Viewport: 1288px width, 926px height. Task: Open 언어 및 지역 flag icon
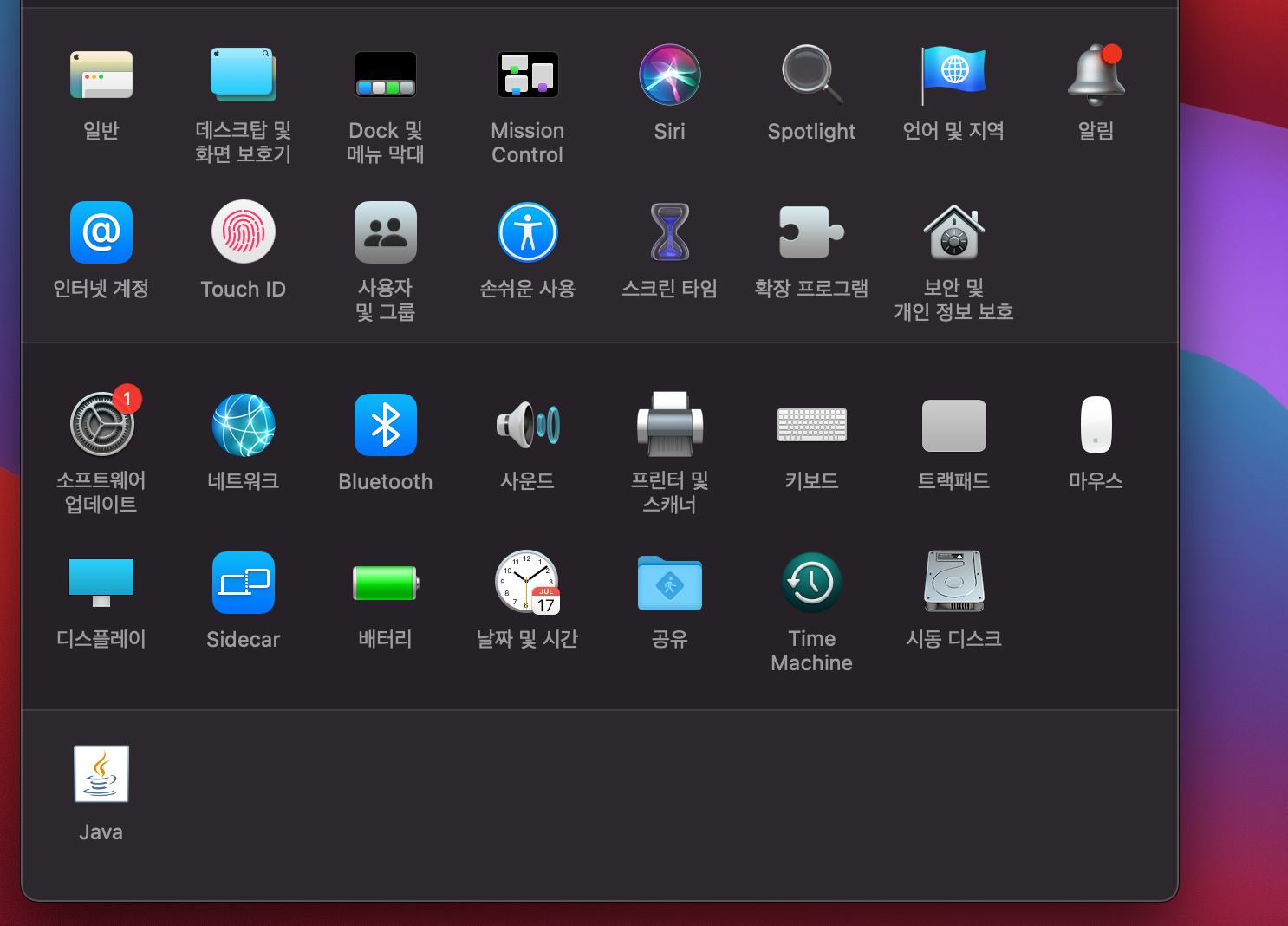pyautogui.click(x=954, y=75)
